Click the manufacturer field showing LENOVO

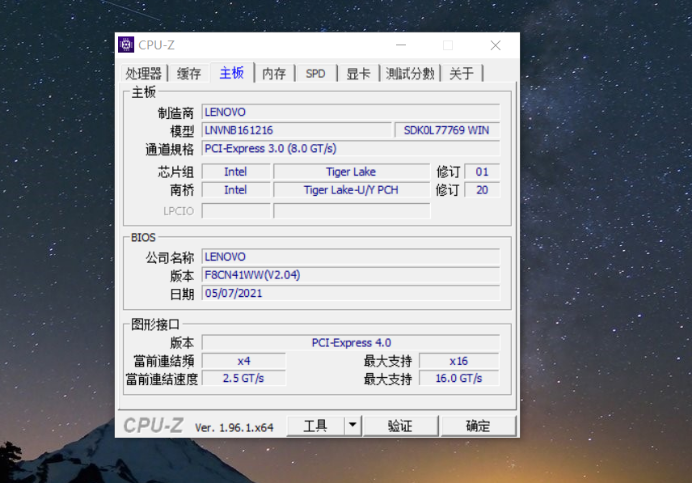click(x=351, y=112)
